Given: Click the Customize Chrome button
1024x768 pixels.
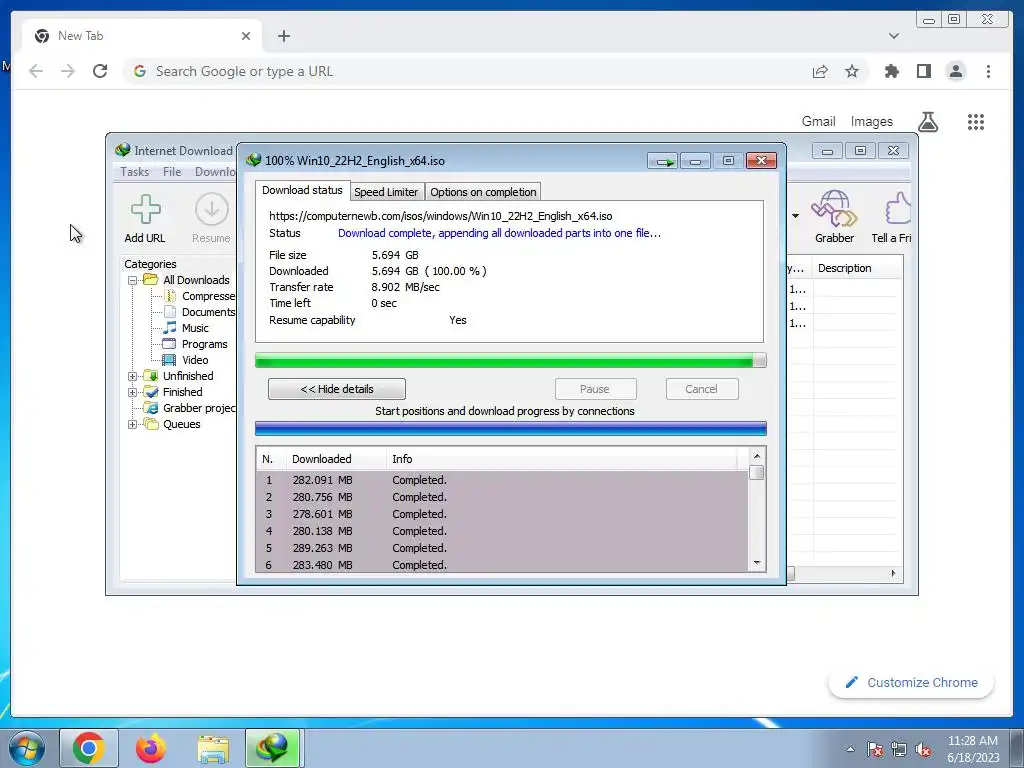Looking at the screenshot, I should coord(911,682).
